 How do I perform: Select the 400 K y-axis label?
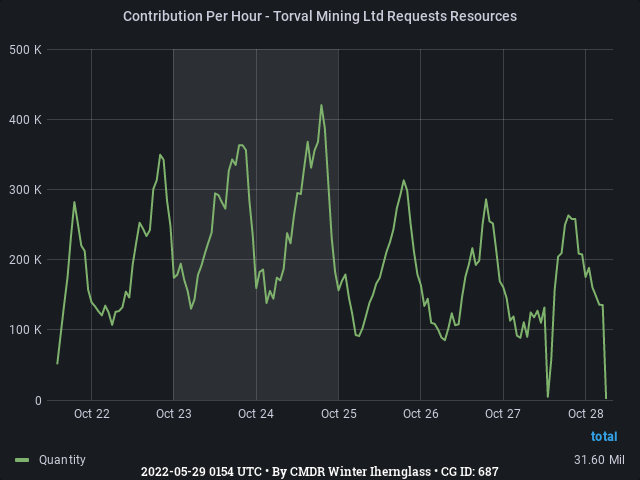click(25, 120)
